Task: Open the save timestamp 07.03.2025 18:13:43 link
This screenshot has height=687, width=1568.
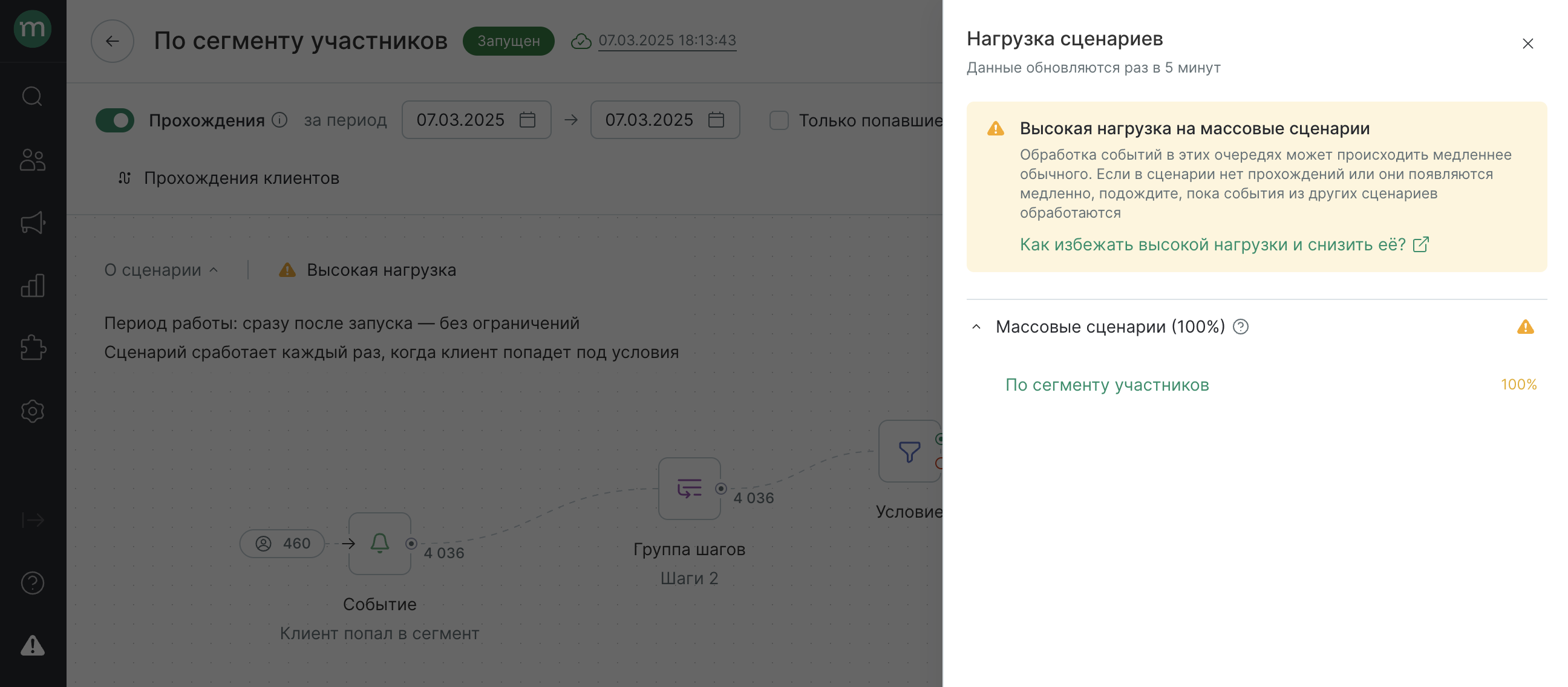Action: click(x=667, y=40)
